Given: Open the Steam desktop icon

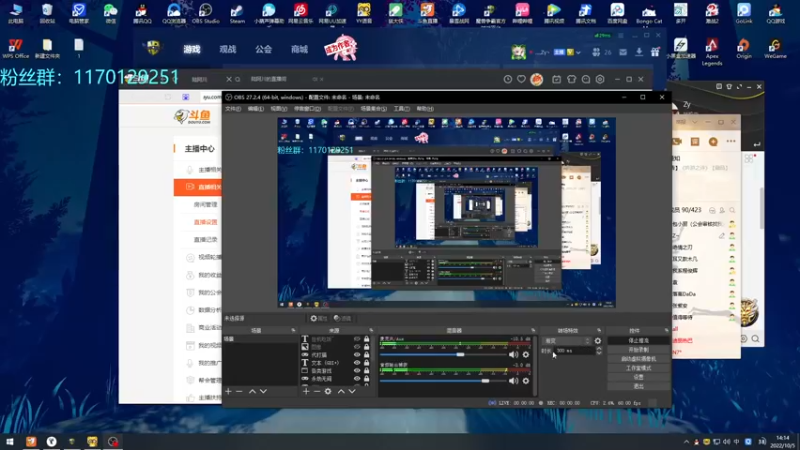Looking at the screenshot, I should (x=237, y=13).
